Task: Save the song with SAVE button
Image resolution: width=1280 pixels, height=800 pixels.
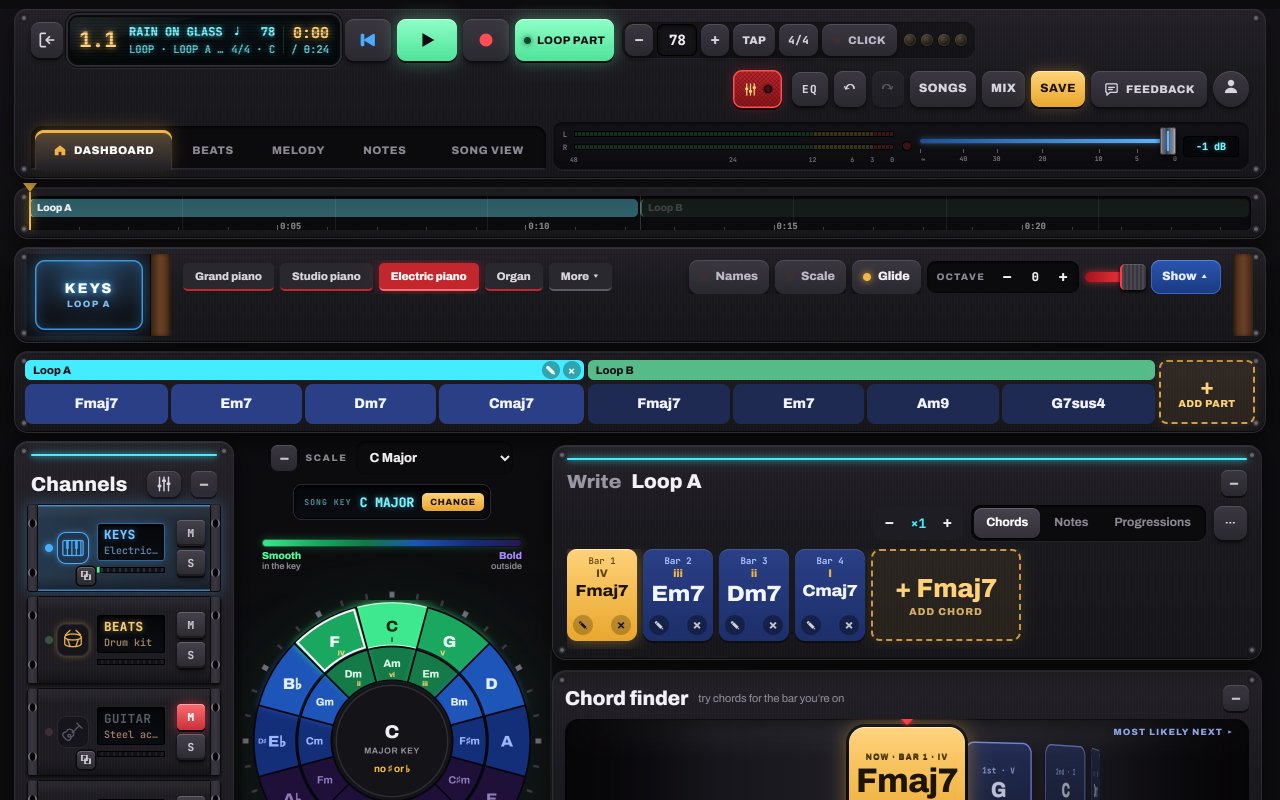Action: click(x=1057, y=88)
